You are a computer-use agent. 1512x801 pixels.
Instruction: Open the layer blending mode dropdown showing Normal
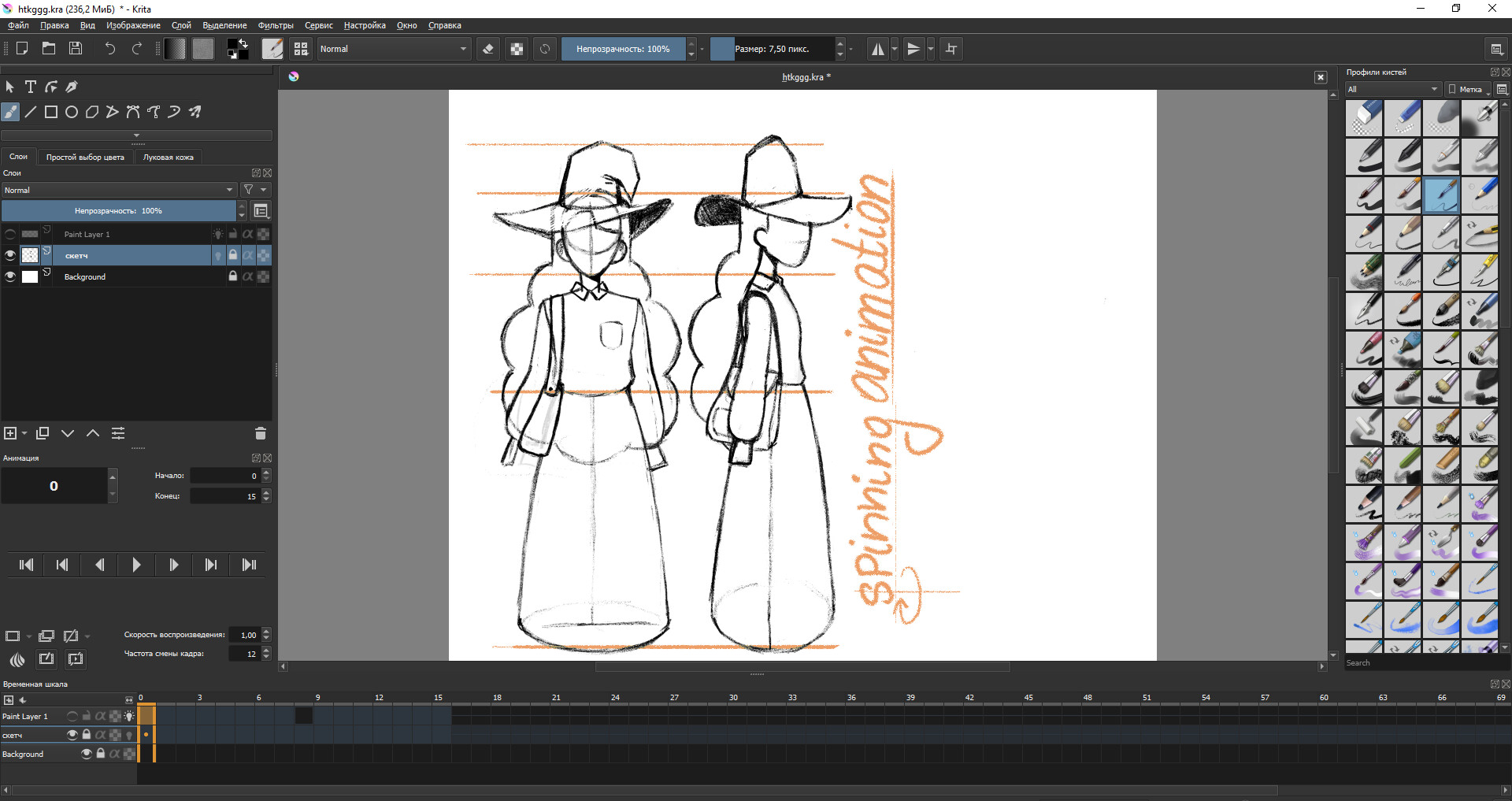118,190
